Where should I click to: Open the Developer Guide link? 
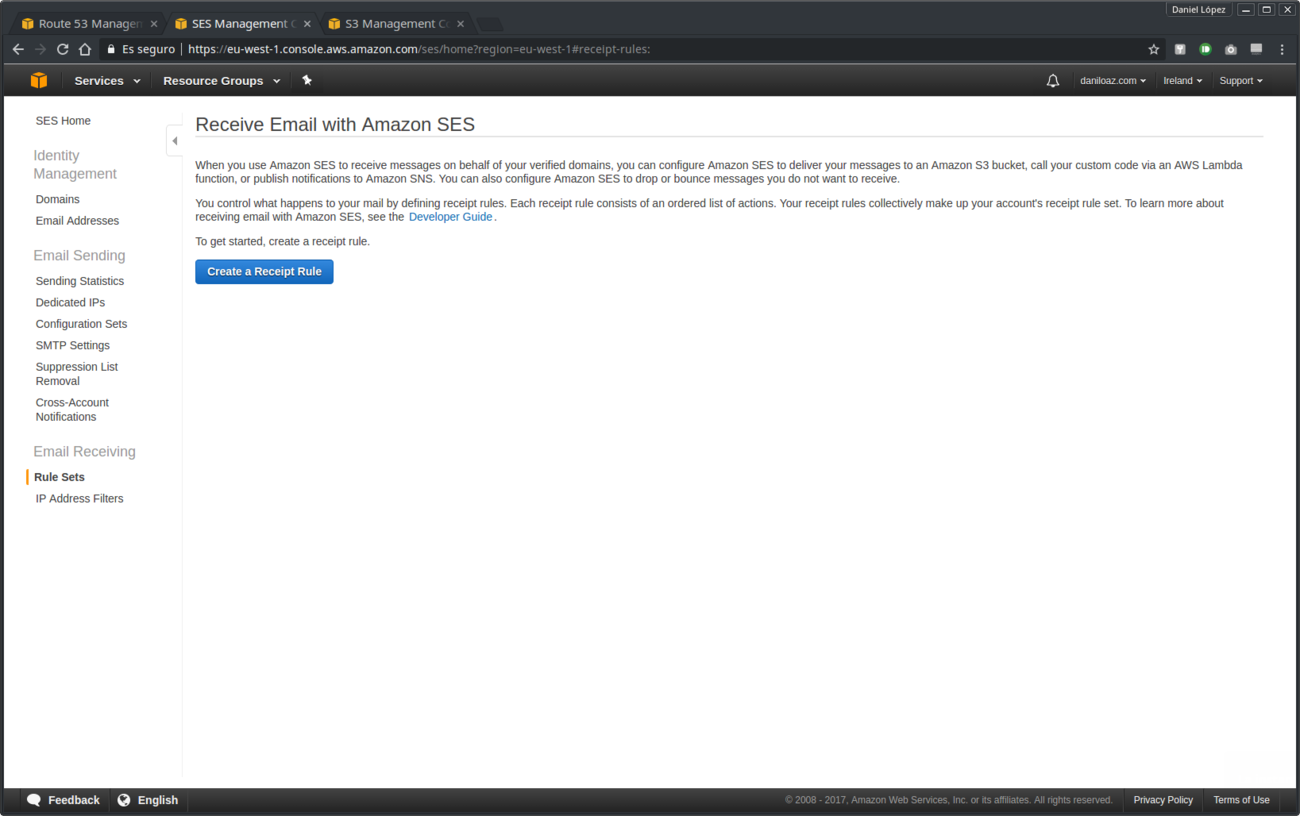coord(450,216)
